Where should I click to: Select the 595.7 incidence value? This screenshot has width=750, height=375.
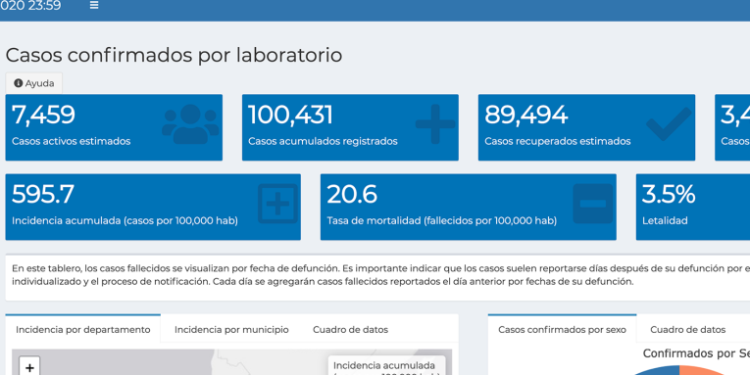[x=43, y=195]
